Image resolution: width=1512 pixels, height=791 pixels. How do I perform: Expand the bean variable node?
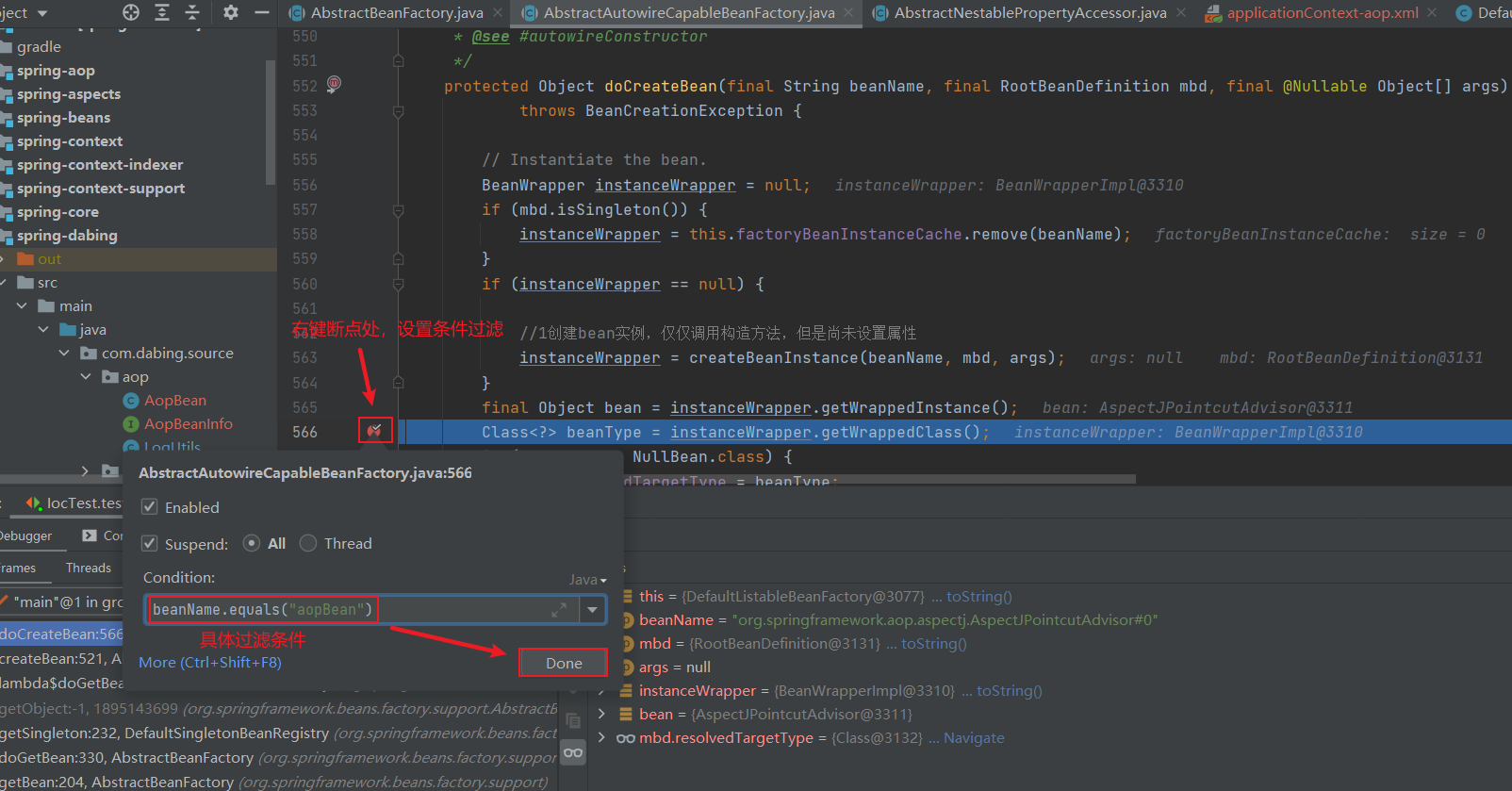[601, 715]
